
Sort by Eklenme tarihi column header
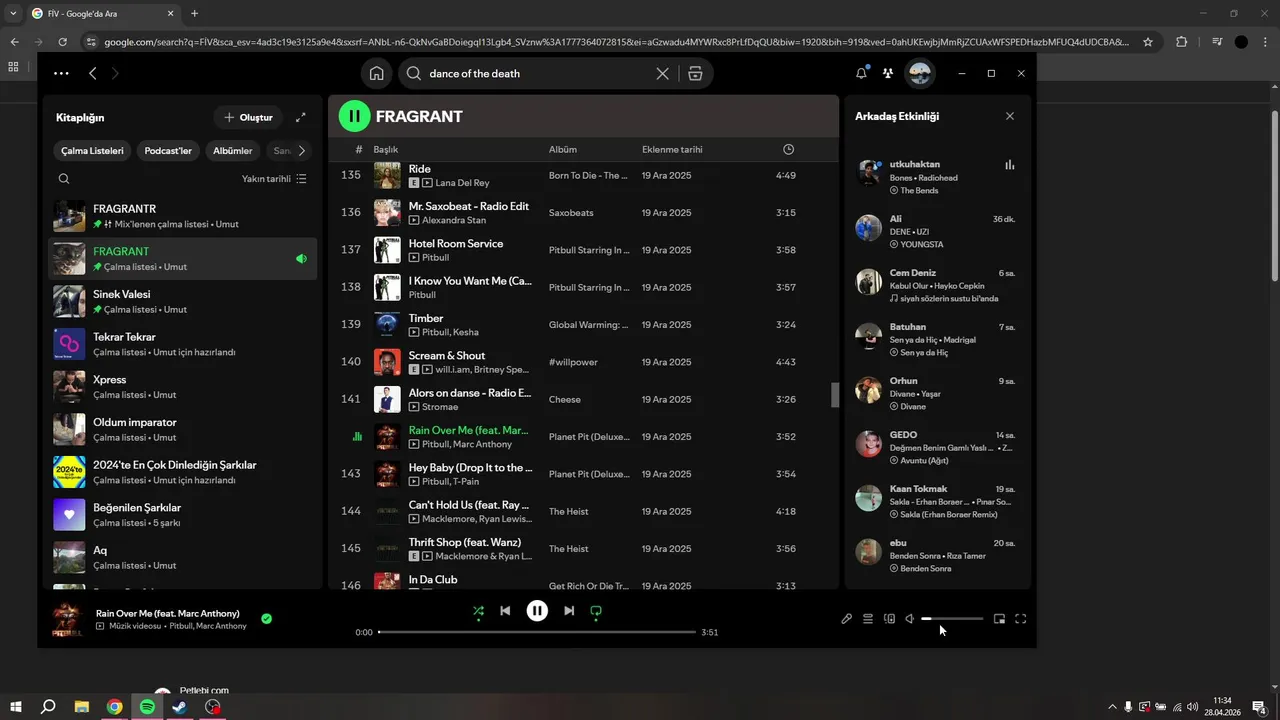tap(672, 149)
